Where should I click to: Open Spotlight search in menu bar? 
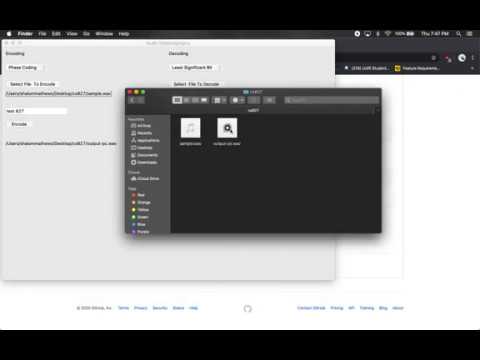pyautogui.click(x=459, y=34)
